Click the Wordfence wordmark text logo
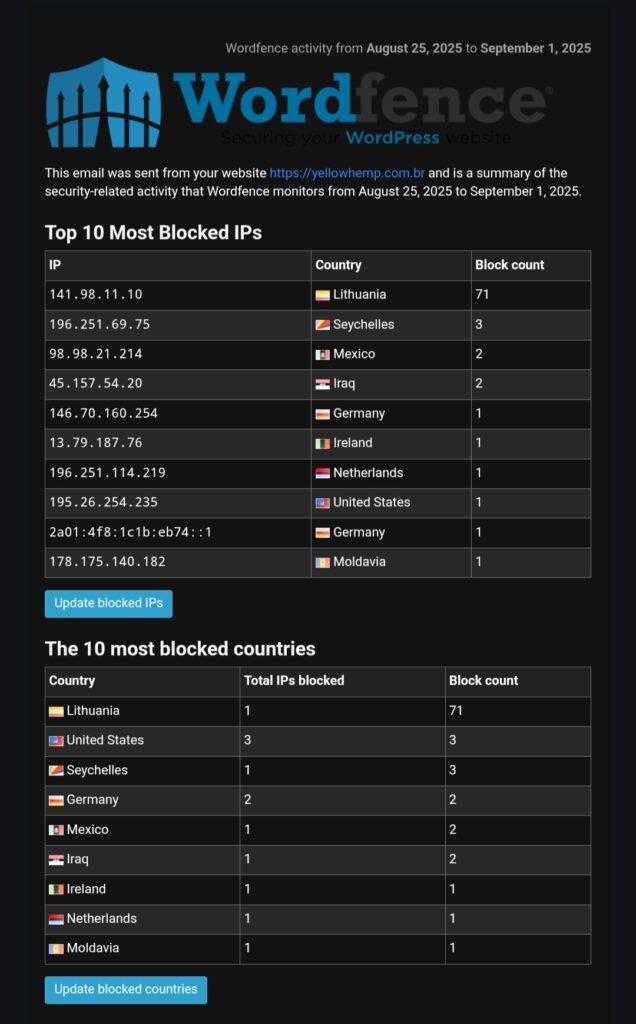Image resolution: width=636 pixels, height=1024 pixels. (362, 99)
